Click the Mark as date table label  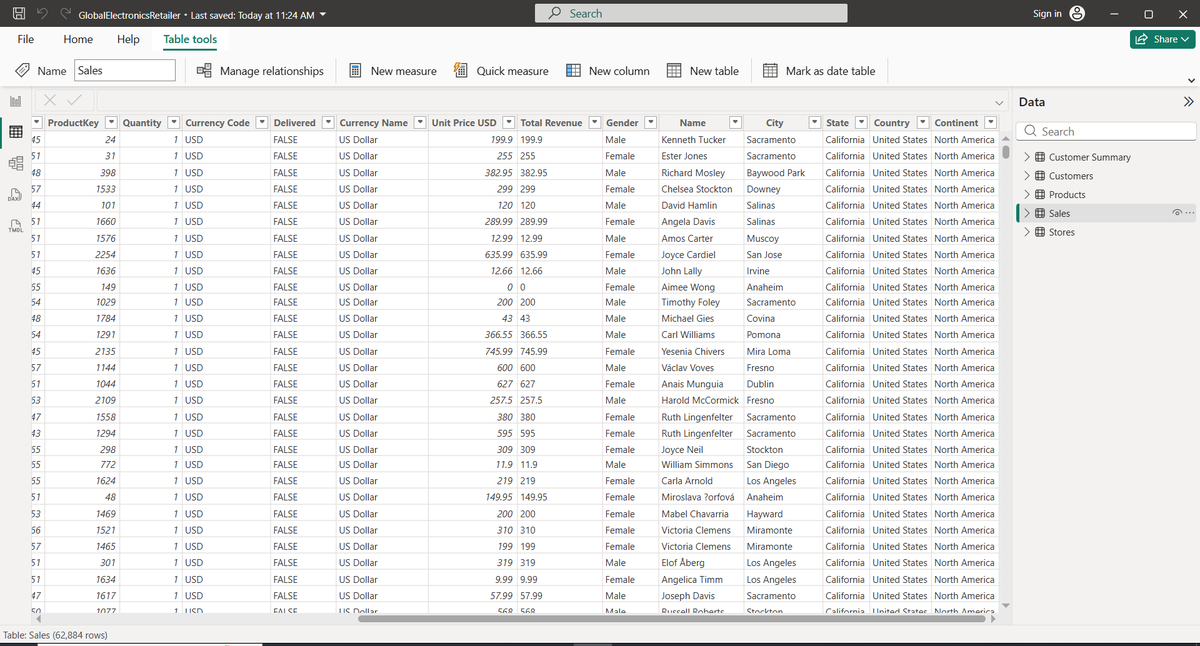tap(830, 71)
